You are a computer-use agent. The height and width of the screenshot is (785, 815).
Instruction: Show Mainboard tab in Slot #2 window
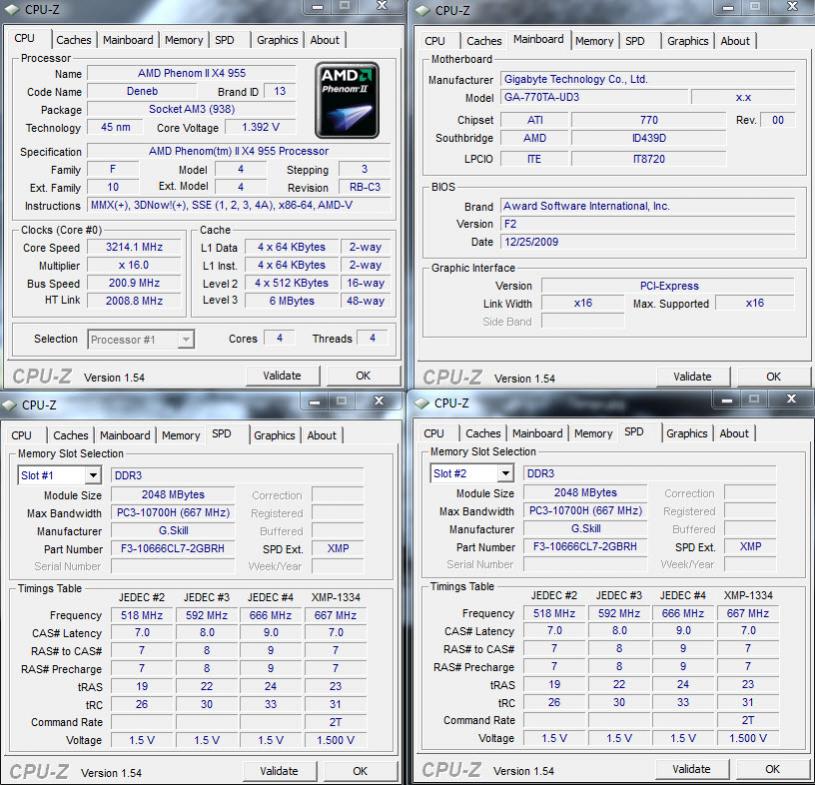[x=537, y=434]
